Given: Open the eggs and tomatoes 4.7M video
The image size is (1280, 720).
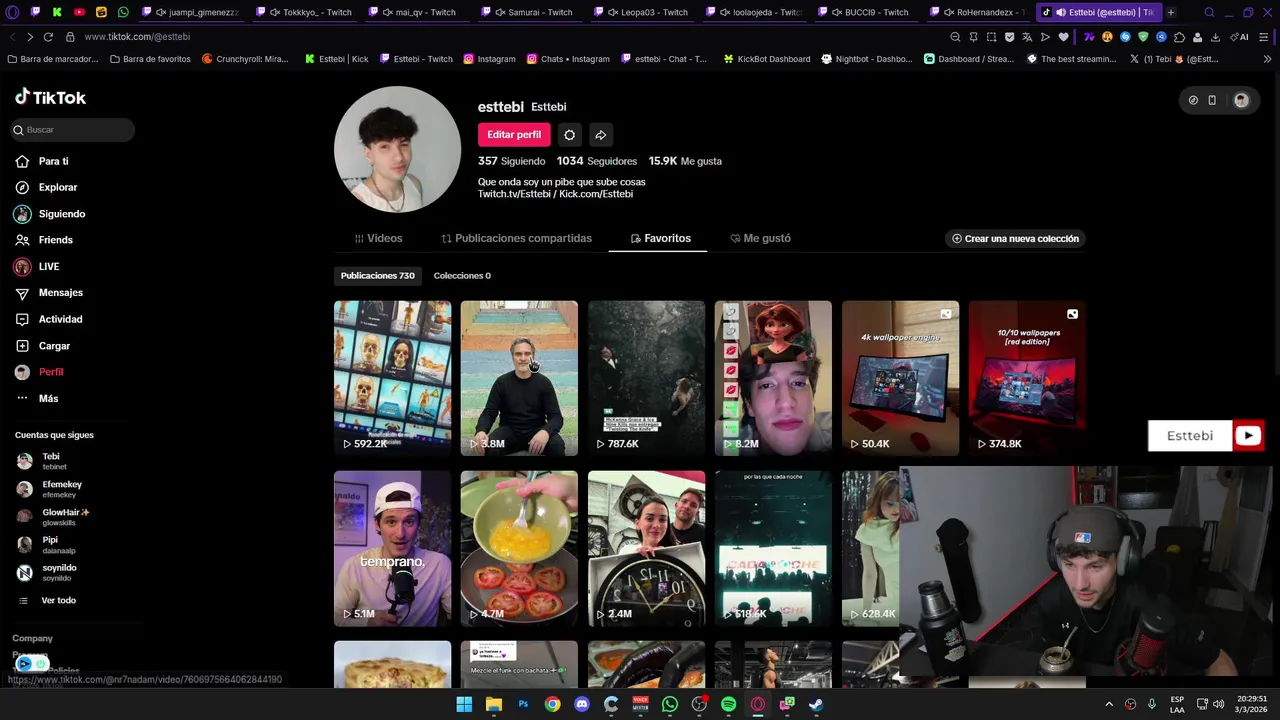Looking at the screenshot, I should coord(519,548).
